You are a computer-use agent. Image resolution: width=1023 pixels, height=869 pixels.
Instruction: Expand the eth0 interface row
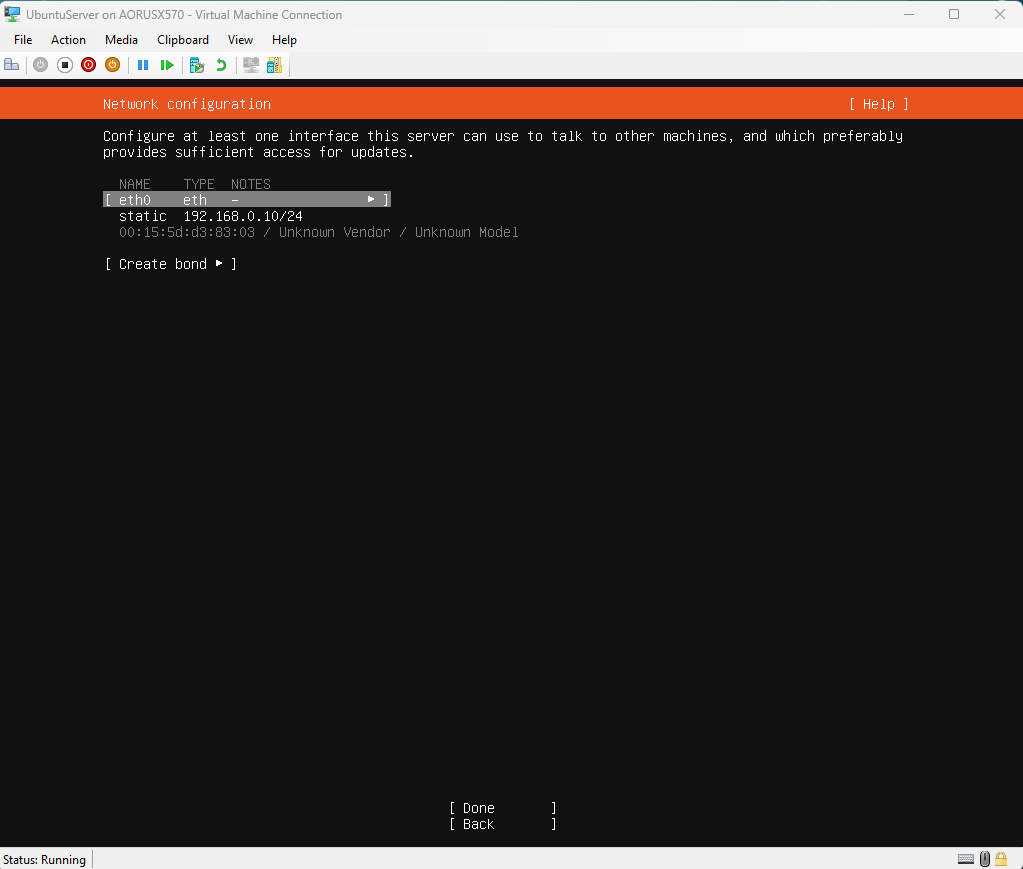point(247,200)
